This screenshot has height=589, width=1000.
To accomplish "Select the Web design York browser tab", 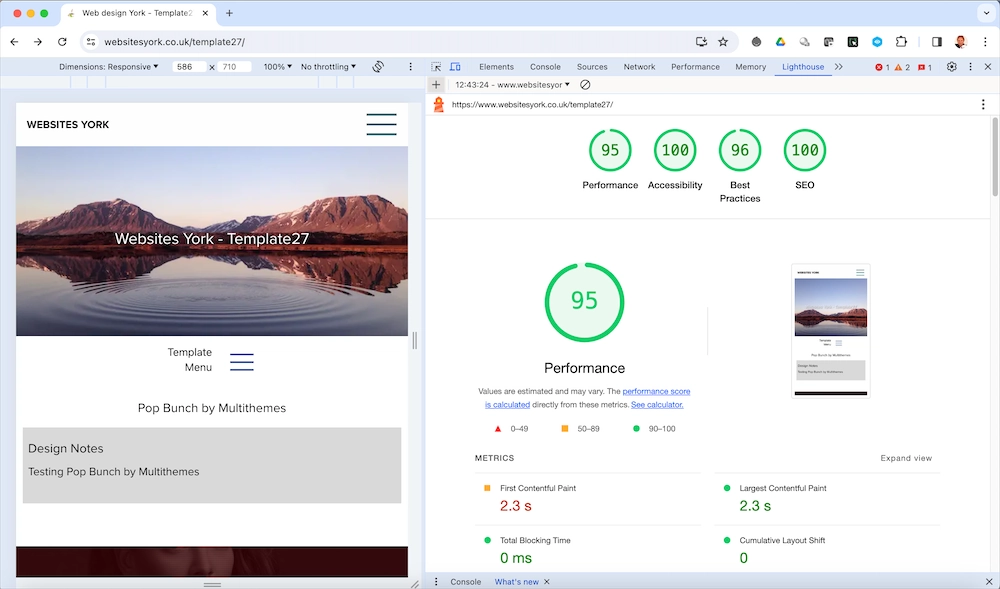I will [137, 13].
